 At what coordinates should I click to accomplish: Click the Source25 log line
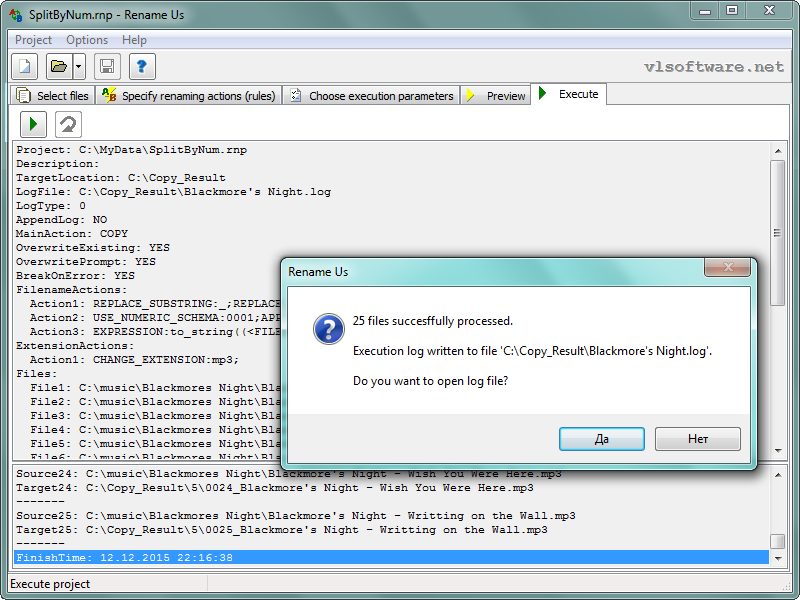point(296,516)
